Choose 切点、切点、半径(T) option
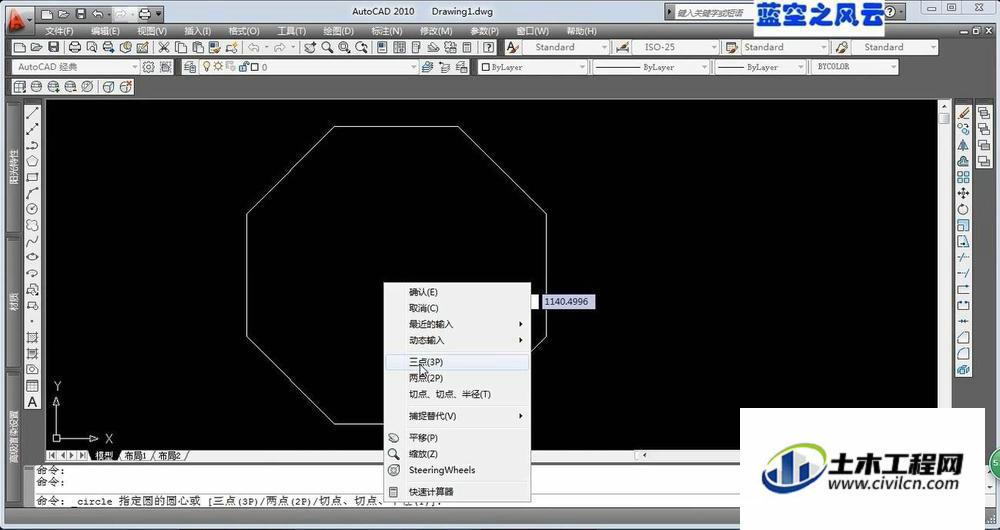 tap(458, 394)
